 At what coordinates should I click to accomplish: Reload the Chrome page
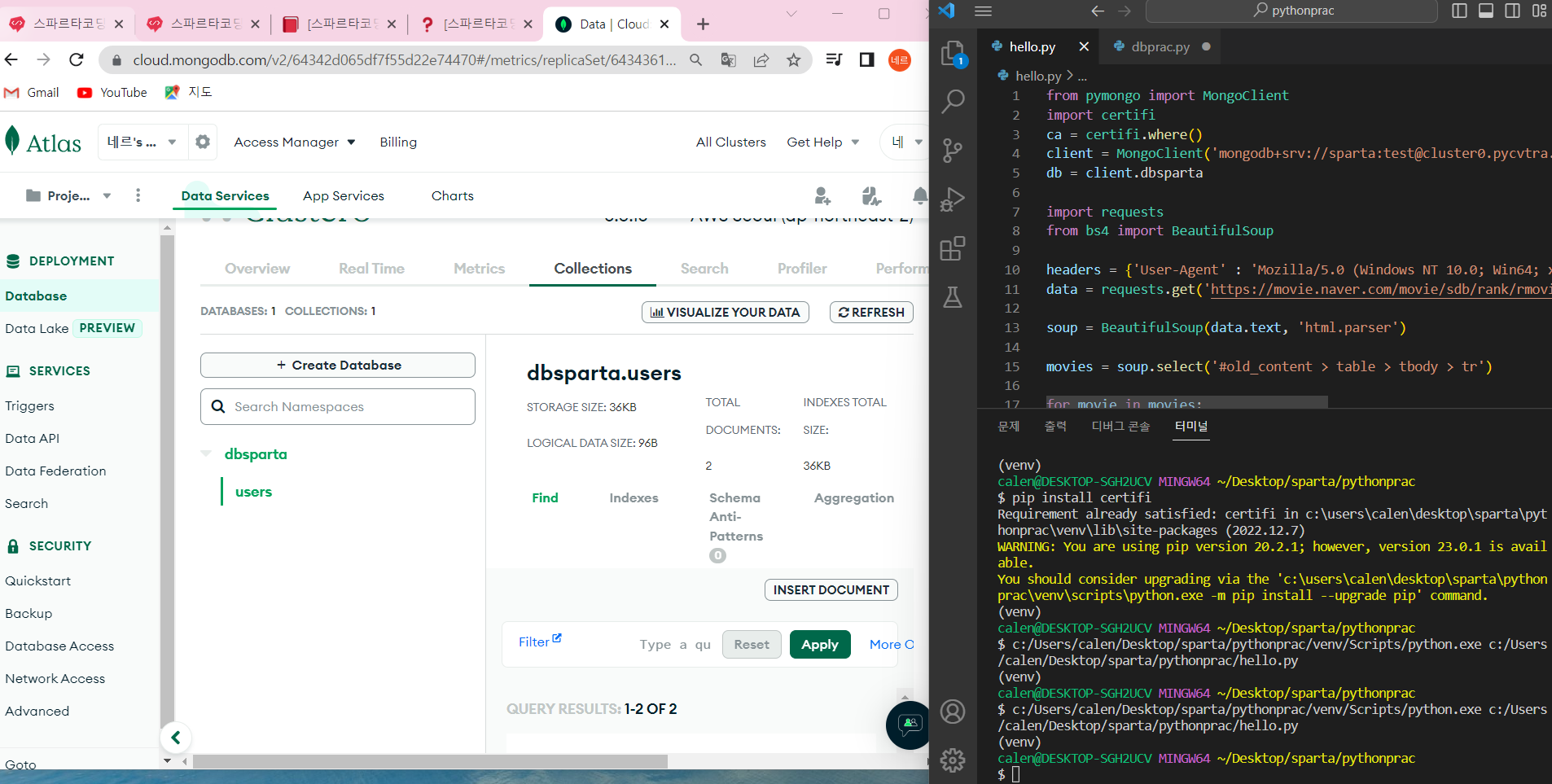(77, 59)
